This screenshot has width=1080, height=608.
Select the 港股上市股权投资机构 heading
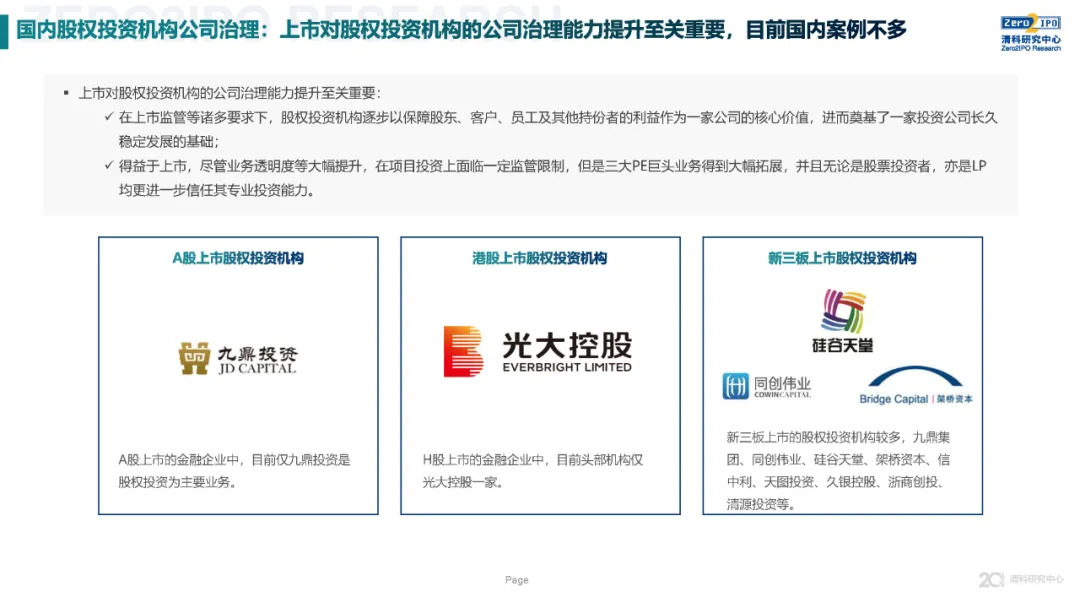[540, 258]
